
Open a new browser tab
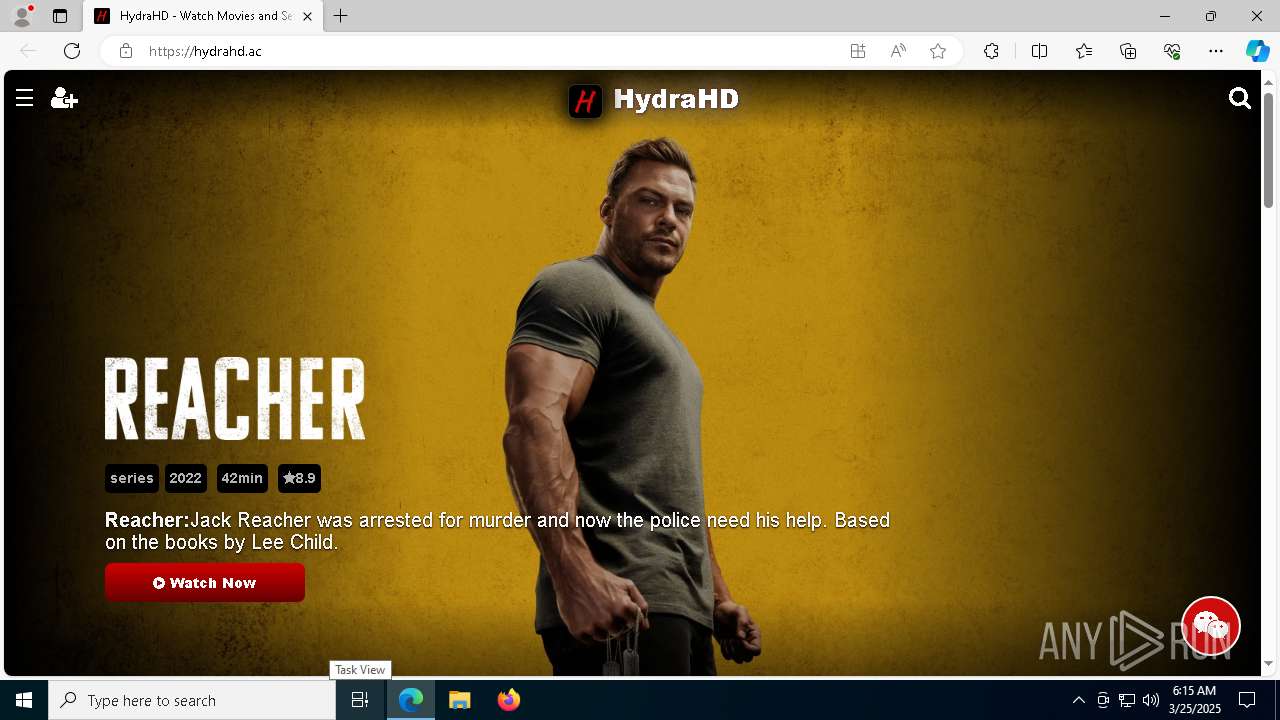click(341, 16)
